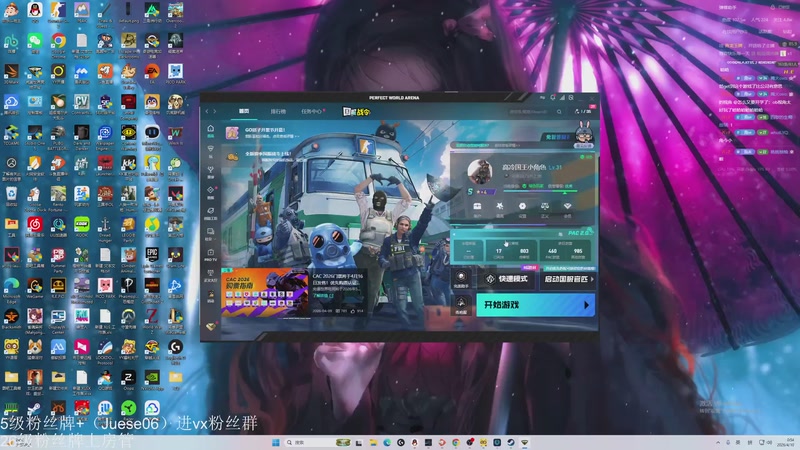Select the 快速模式 quick mode button
Screen dimensions: 800x450
[506, 279]
